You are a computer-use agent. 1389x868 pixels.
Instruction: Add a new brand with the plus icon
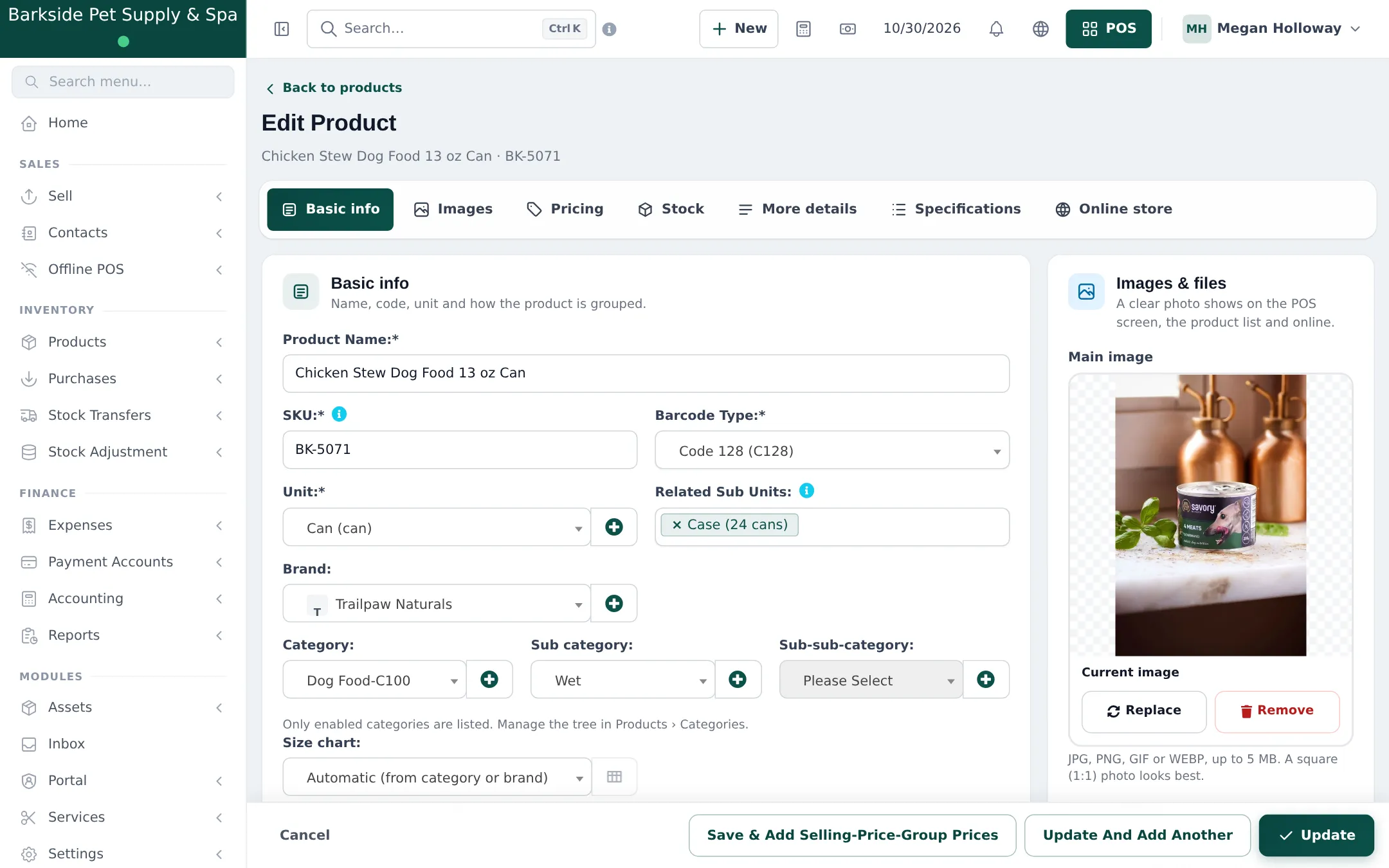614,603
